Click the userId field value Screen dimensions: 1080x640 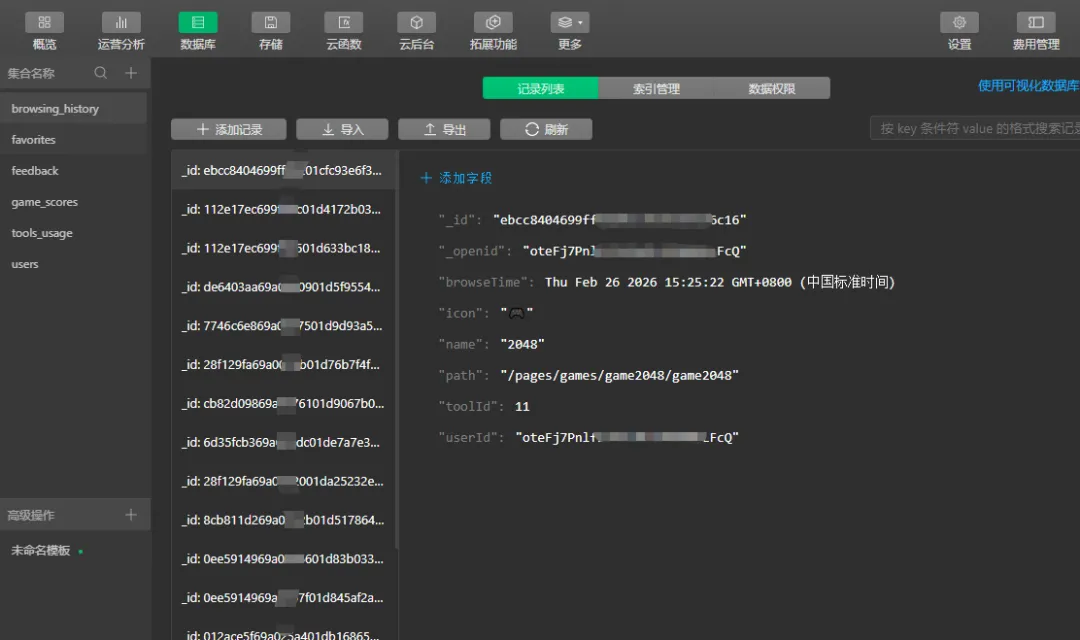627,437
